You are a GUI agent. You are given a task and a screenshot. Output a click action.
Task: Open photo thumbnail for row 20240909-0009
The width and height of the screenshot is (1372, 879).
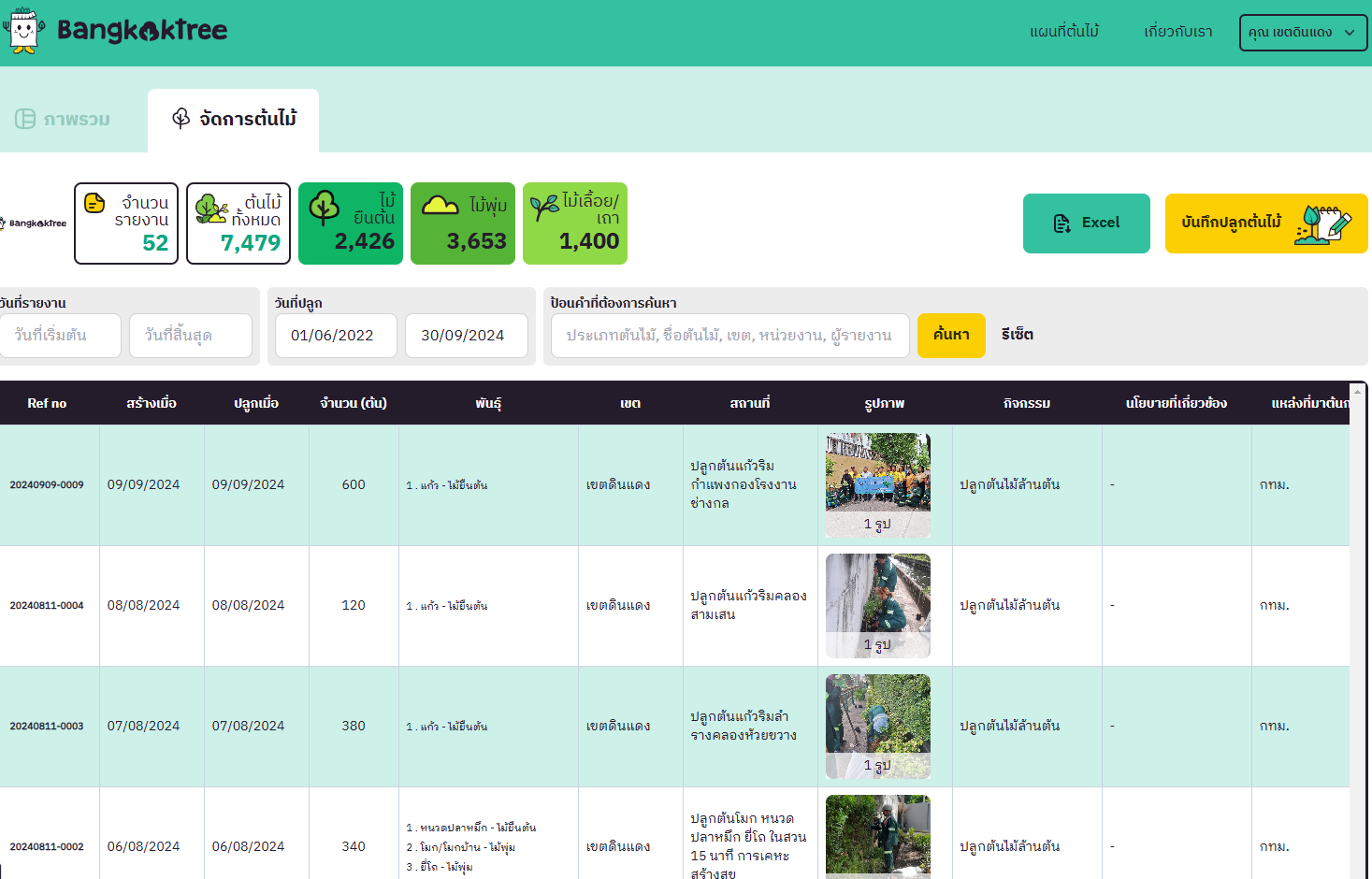878,485
